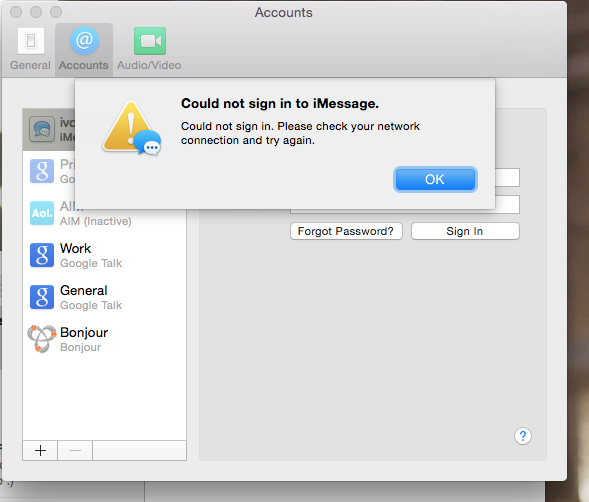
Task: Click the Google icon beside the General account
Action: (42, 297)
